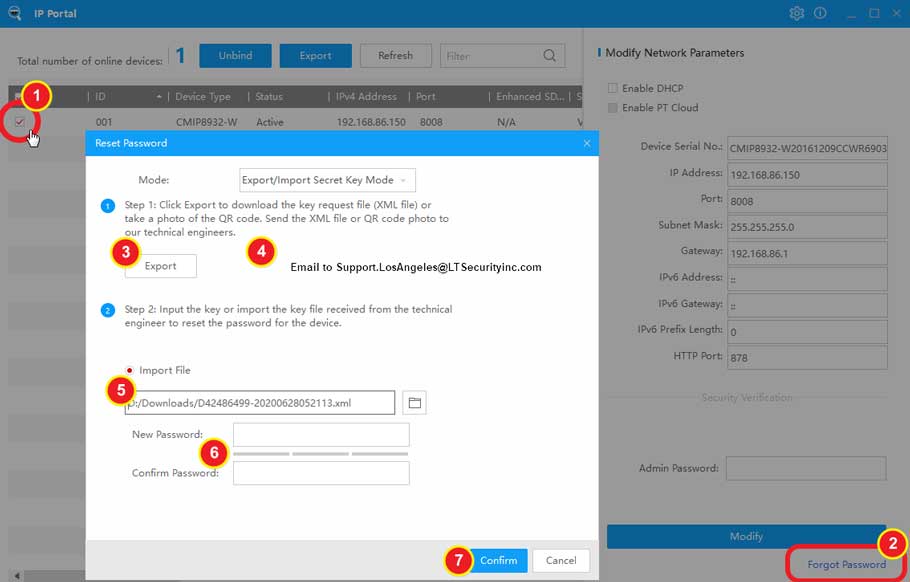The width and height of the screenshot is (910, 582).
Task: Open settings gear icon in title bar
Action: (x=796, y=13)
